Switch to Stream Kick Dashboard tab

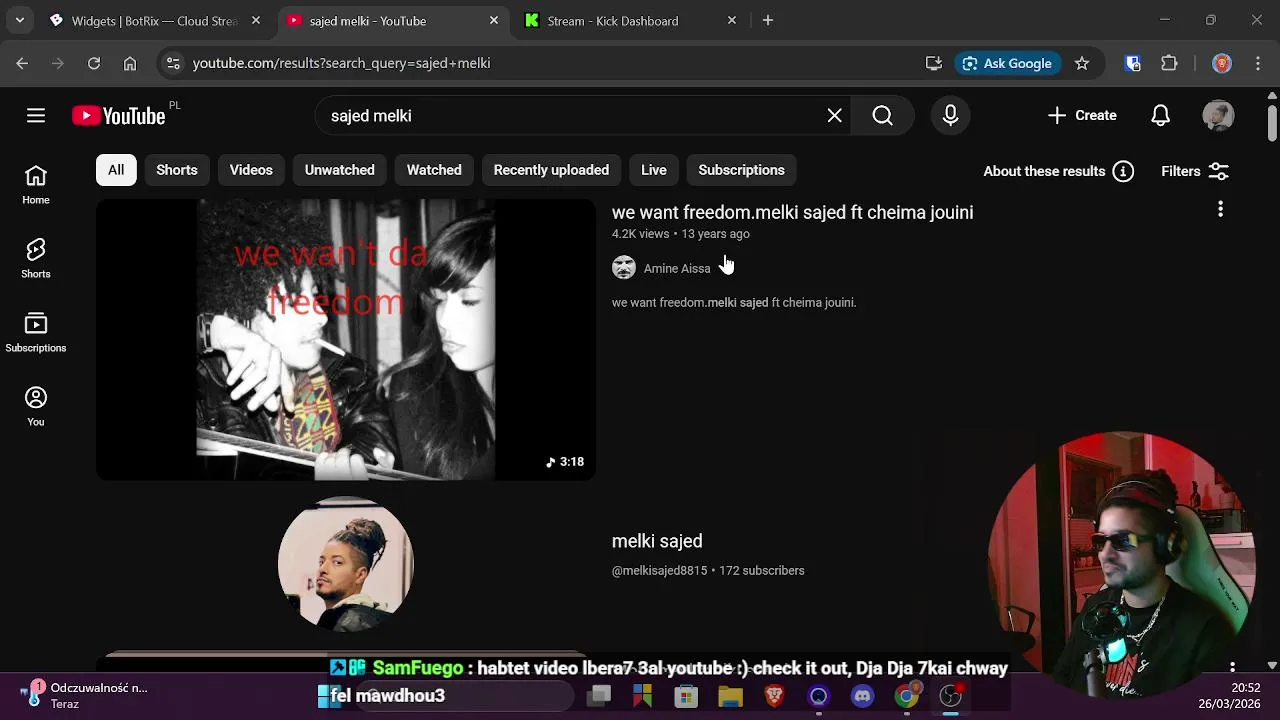(631, 20)
